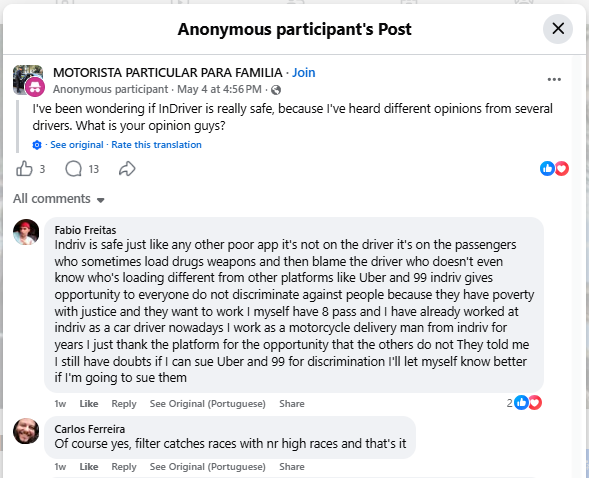This screenshot has height=478, width=589.
Task: View the post's like and heart reactions
Action: coord(554,169)
